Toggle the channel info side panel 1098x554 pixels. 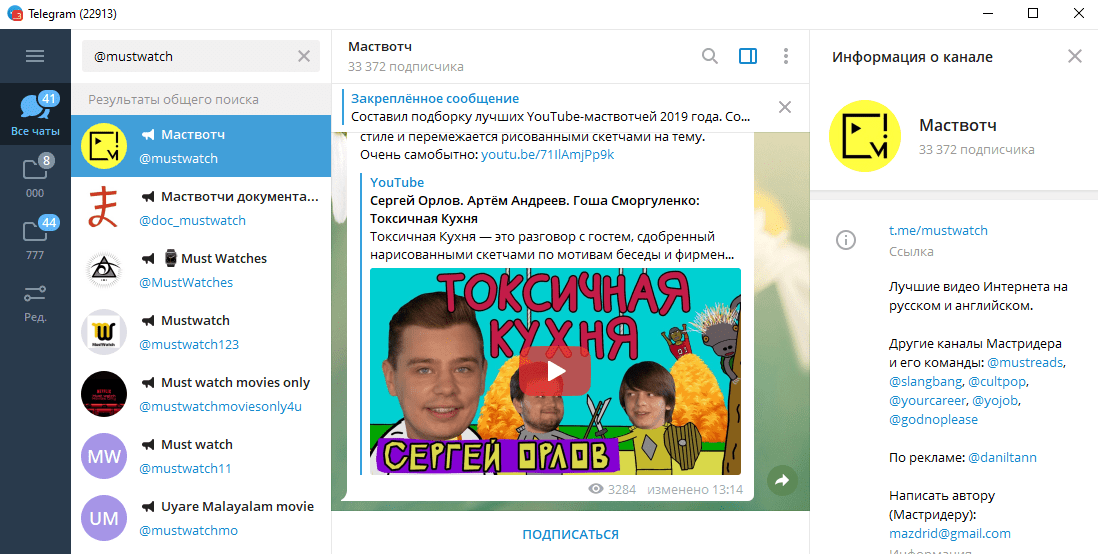[x=748, y=56]
